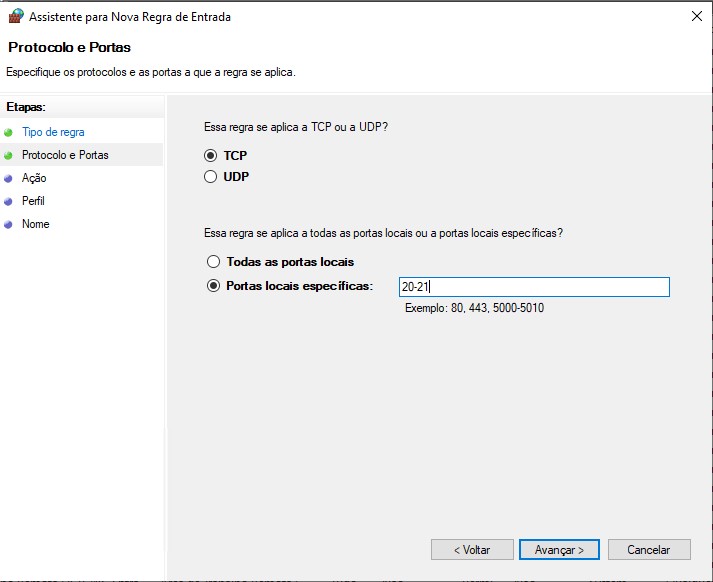Select the TCP protocol option
Image resolution: width=713 pixels, height=582 pixels.
pos(211,156)
